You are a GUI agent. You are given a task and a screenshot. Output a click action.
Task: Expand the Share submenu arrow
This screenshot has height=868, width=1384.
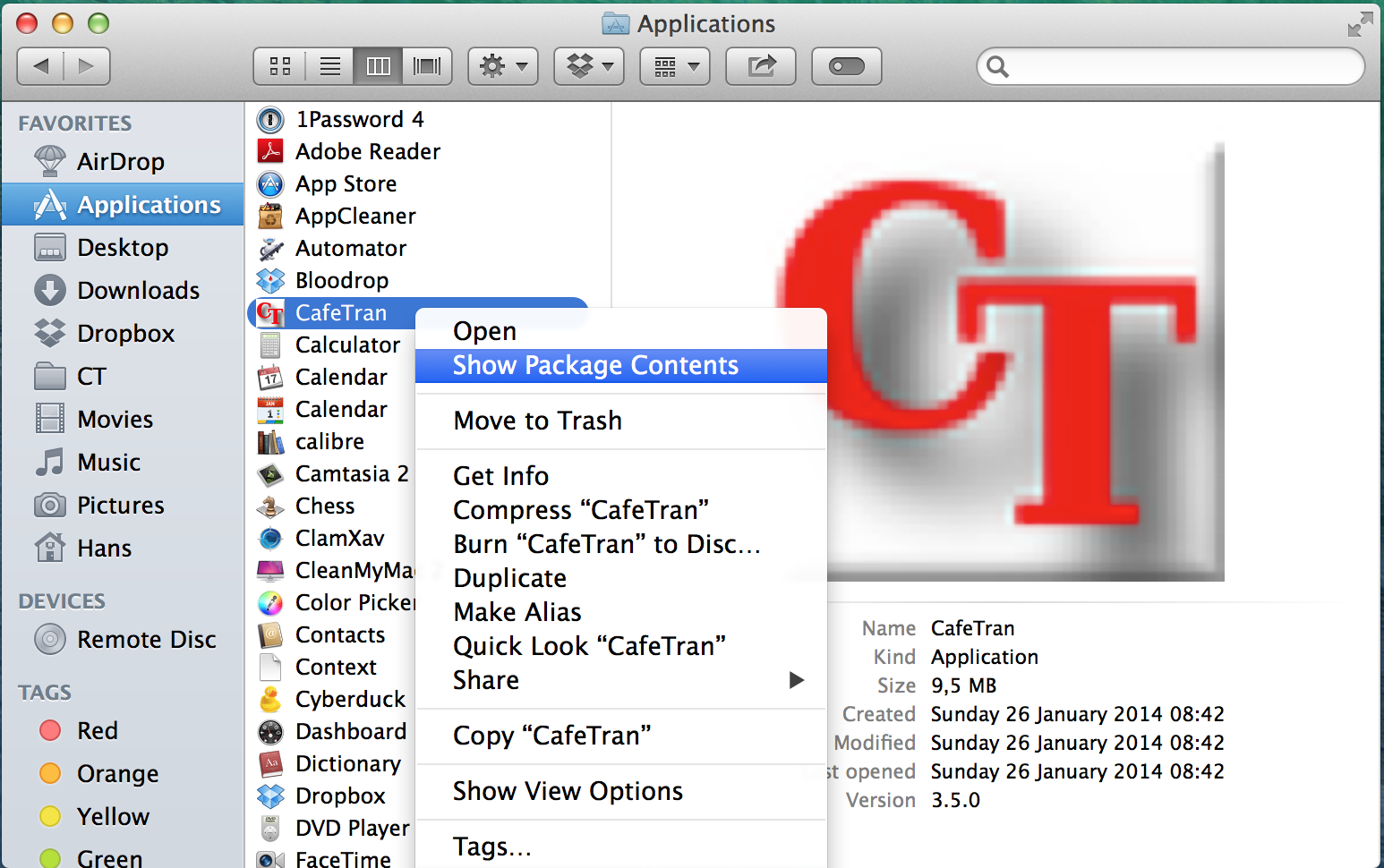pyautogui.click(x=796, y=681)
